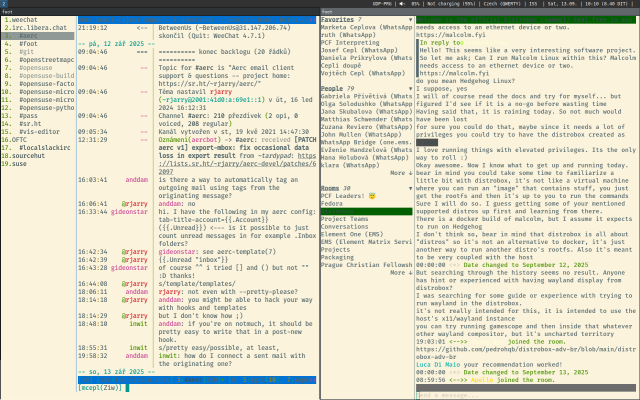Open klara (WhatsApp) chat
The height and width of the screenshot is (400, 640).
(350, 165)
